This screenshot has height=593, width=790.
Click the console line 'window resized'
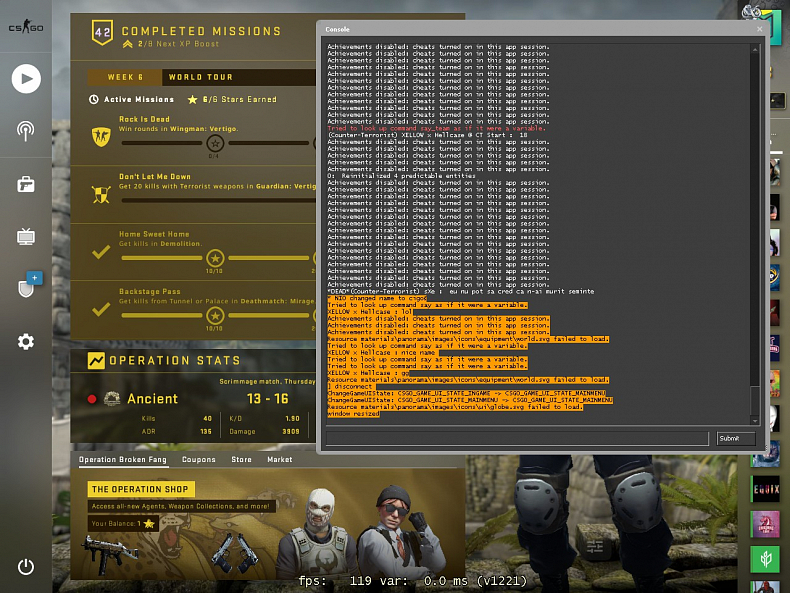pos(353,414)
